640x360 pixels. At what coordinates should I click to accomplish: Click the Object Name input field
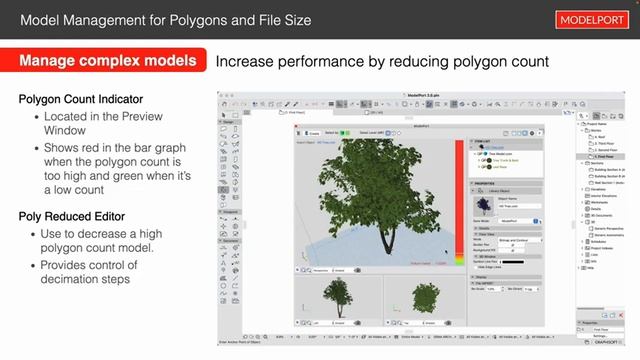point(520,206)
